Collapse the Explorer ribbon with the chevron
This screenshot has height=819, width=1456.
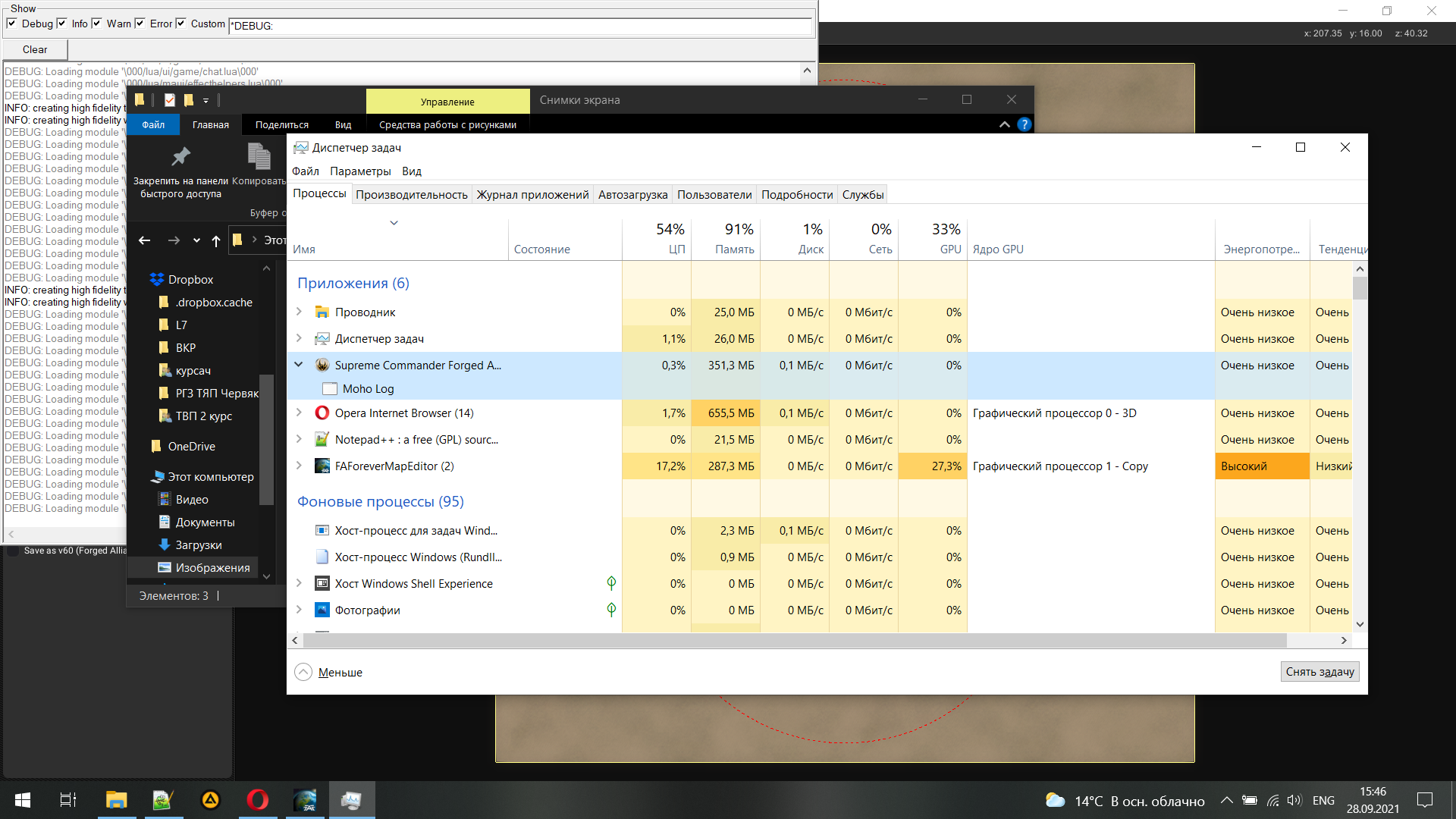click(x=1004, y=124)
